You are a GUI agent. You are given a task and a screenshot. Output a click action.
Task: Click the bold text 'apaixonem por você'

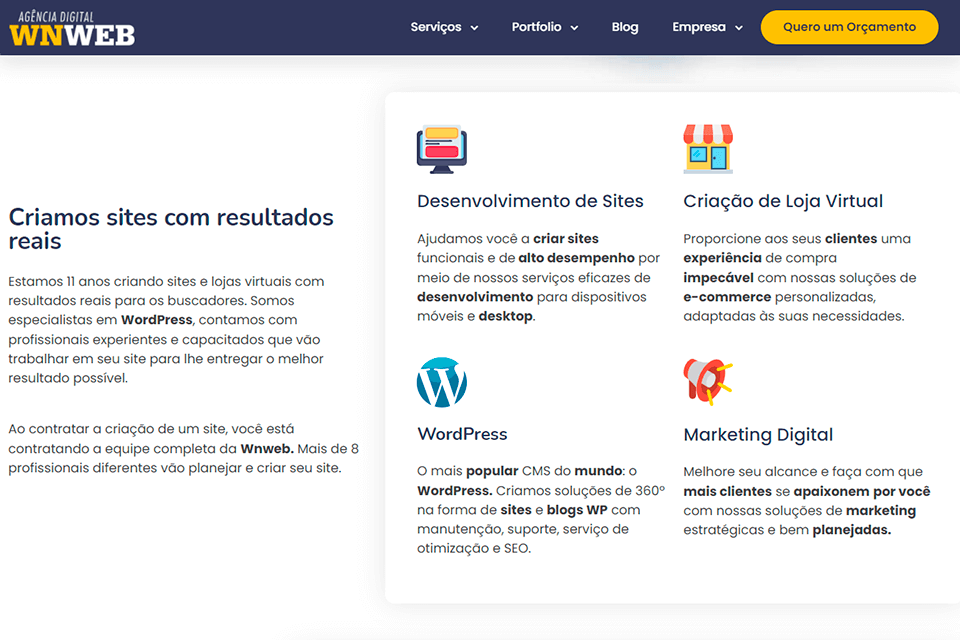(861, 492)
